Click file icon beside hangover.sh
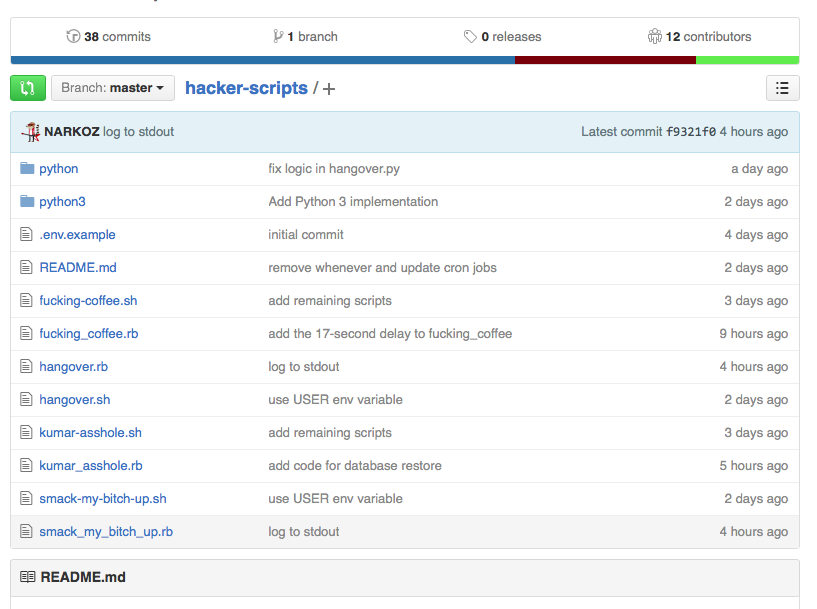The width and height of the screenshot is (817, 609). pyautogui.click(x=26, y=399)
